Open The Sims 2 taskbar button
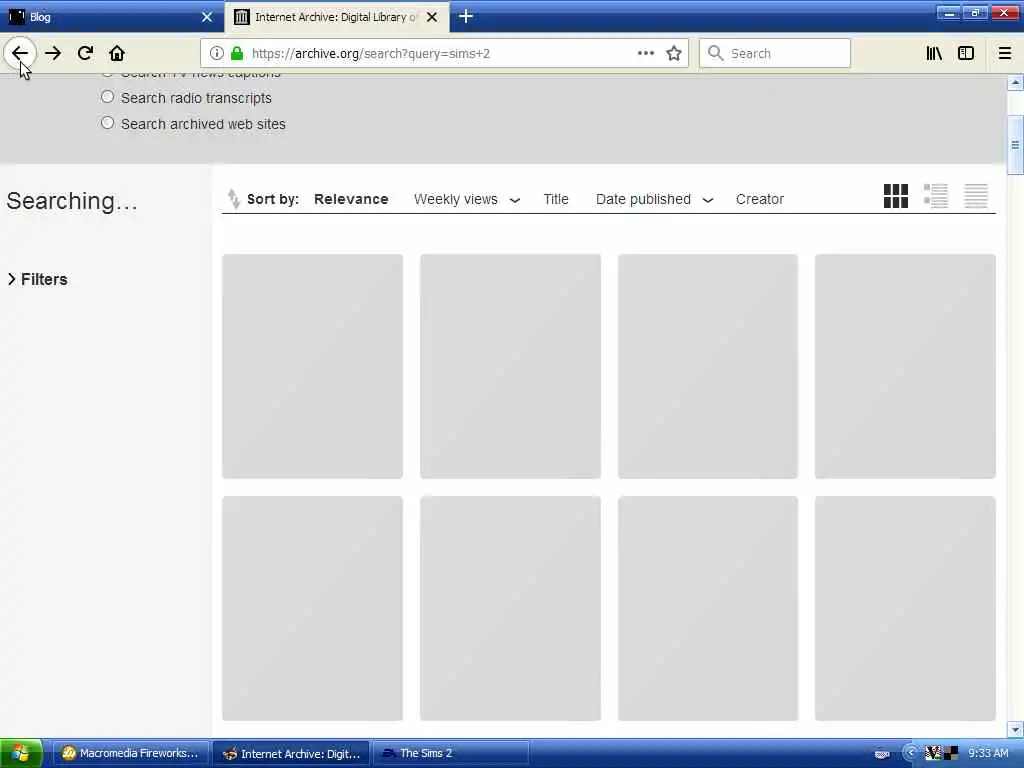 coord(451,753)
